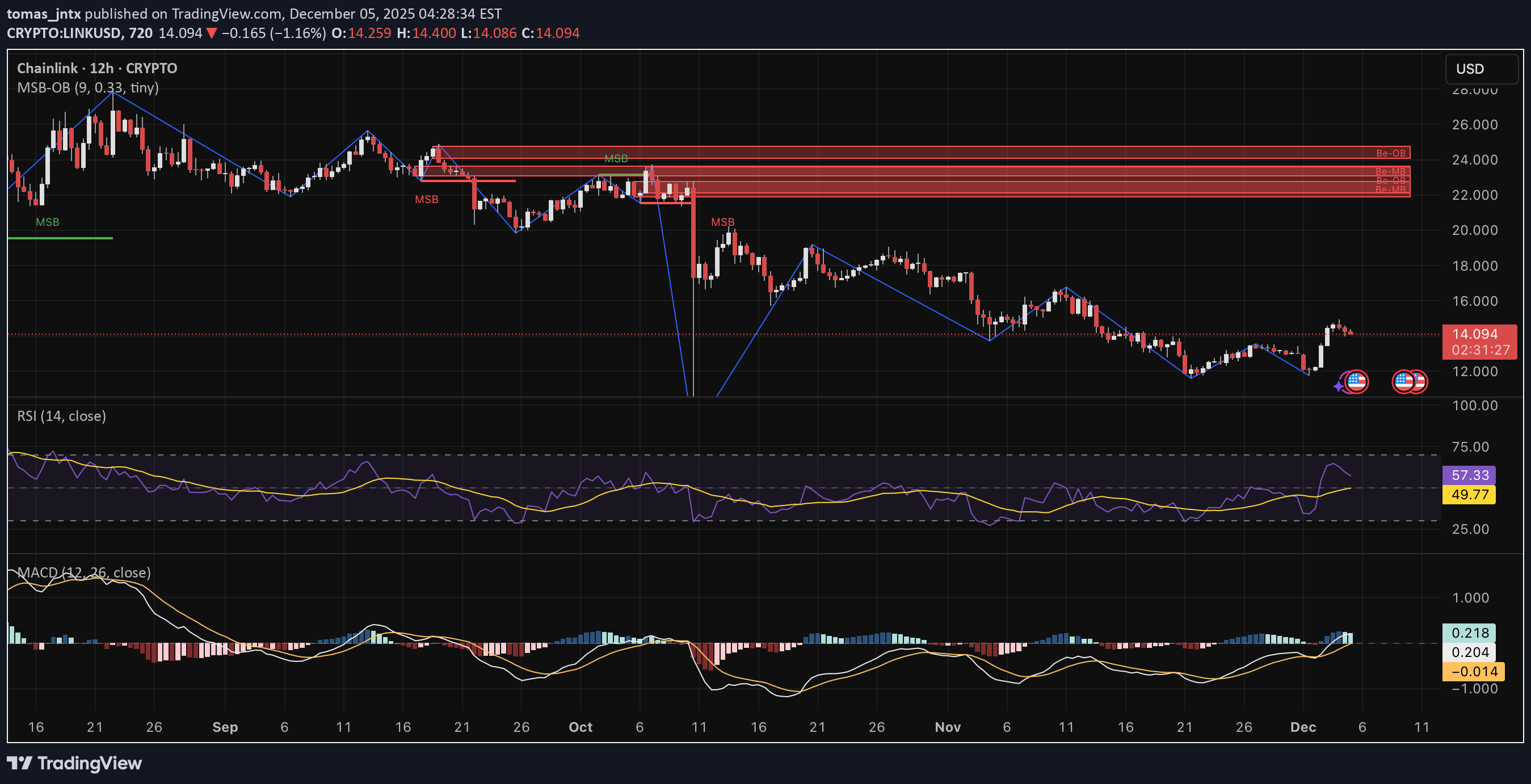
Task: Click the front flag of the overlapping US flag pair
Action: pyautogui.click(x=1403, y=381)
